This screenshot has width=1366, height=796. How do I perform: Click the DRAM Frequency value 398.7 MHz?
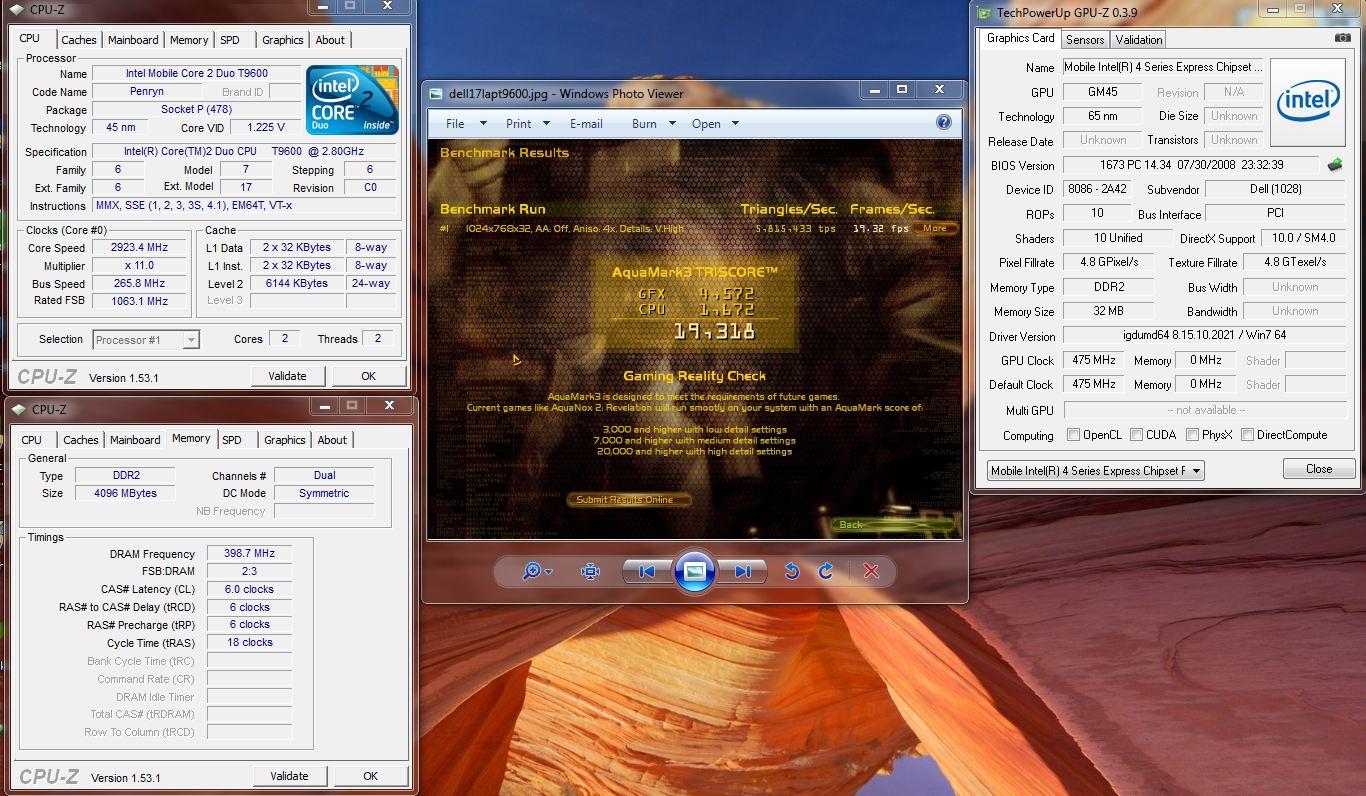pyautogui.click(x=250, y=553)
